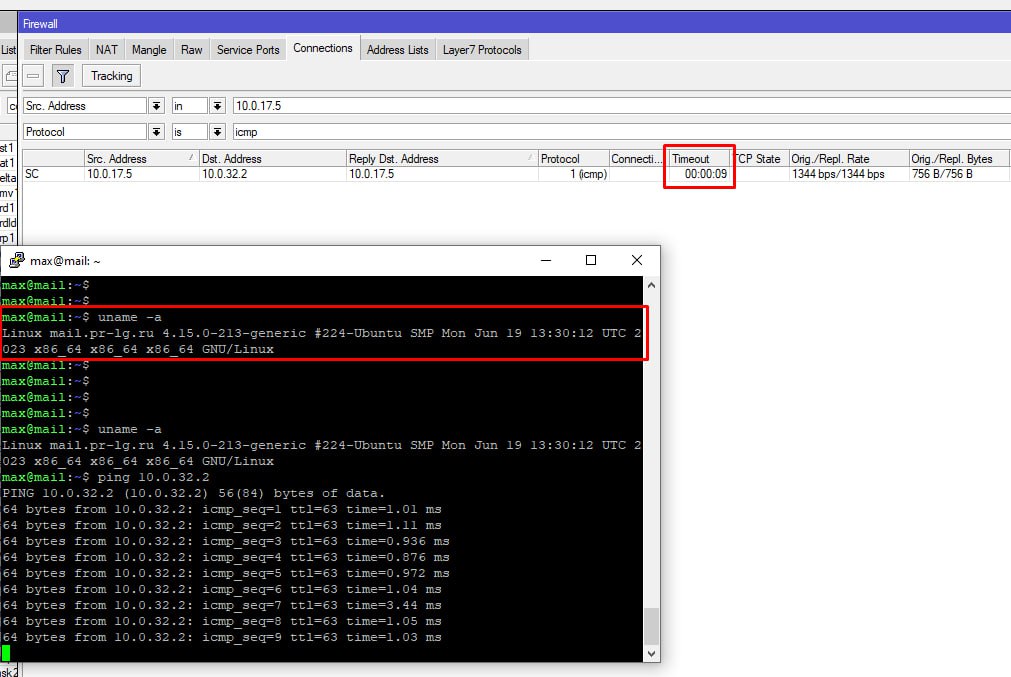Sort by Protocol column header
The image size is (1011, 677).
click(x=573, y=159)
